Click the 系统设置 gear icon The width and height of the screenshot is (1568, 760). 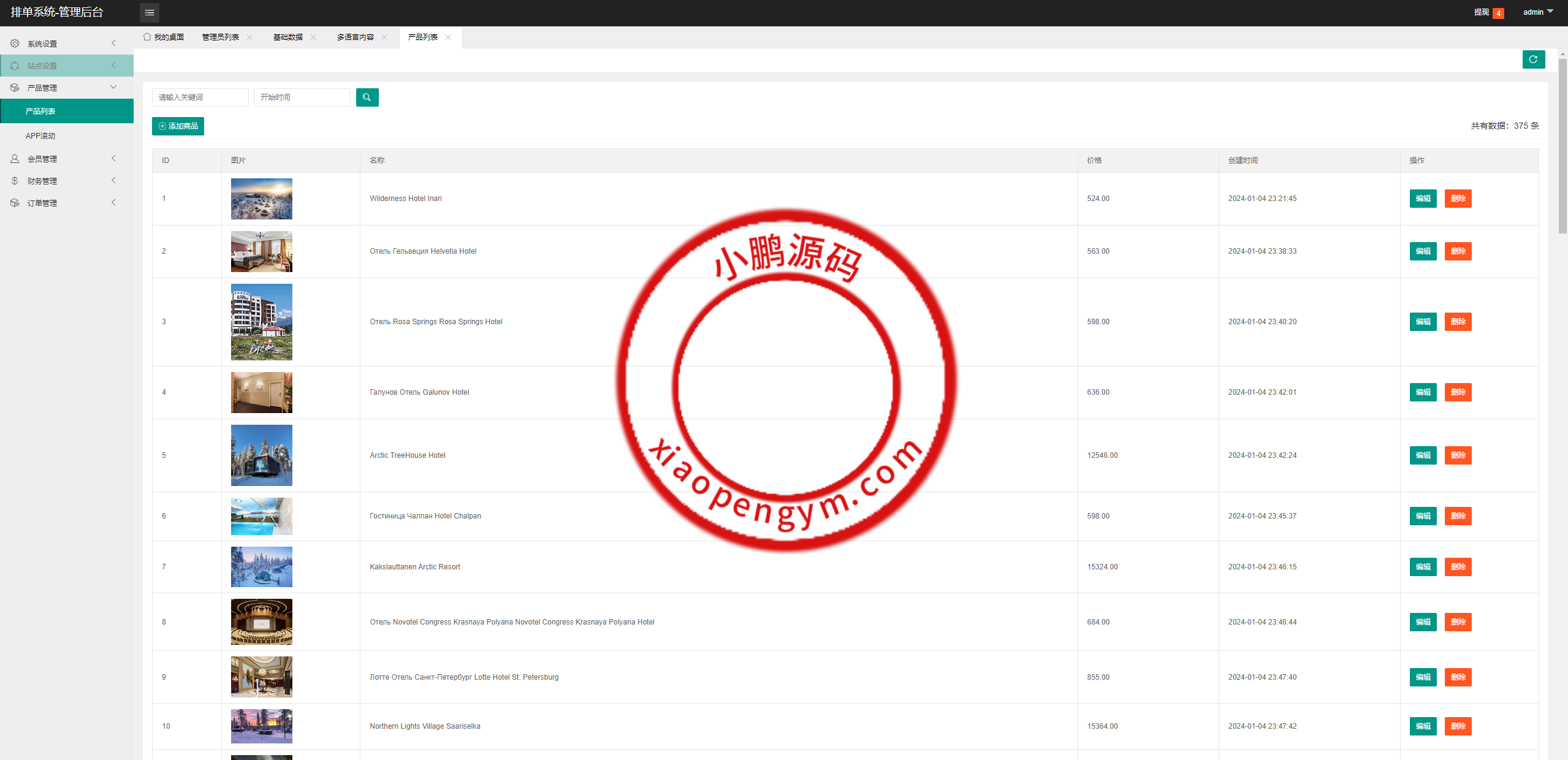(x=15, y=44)
